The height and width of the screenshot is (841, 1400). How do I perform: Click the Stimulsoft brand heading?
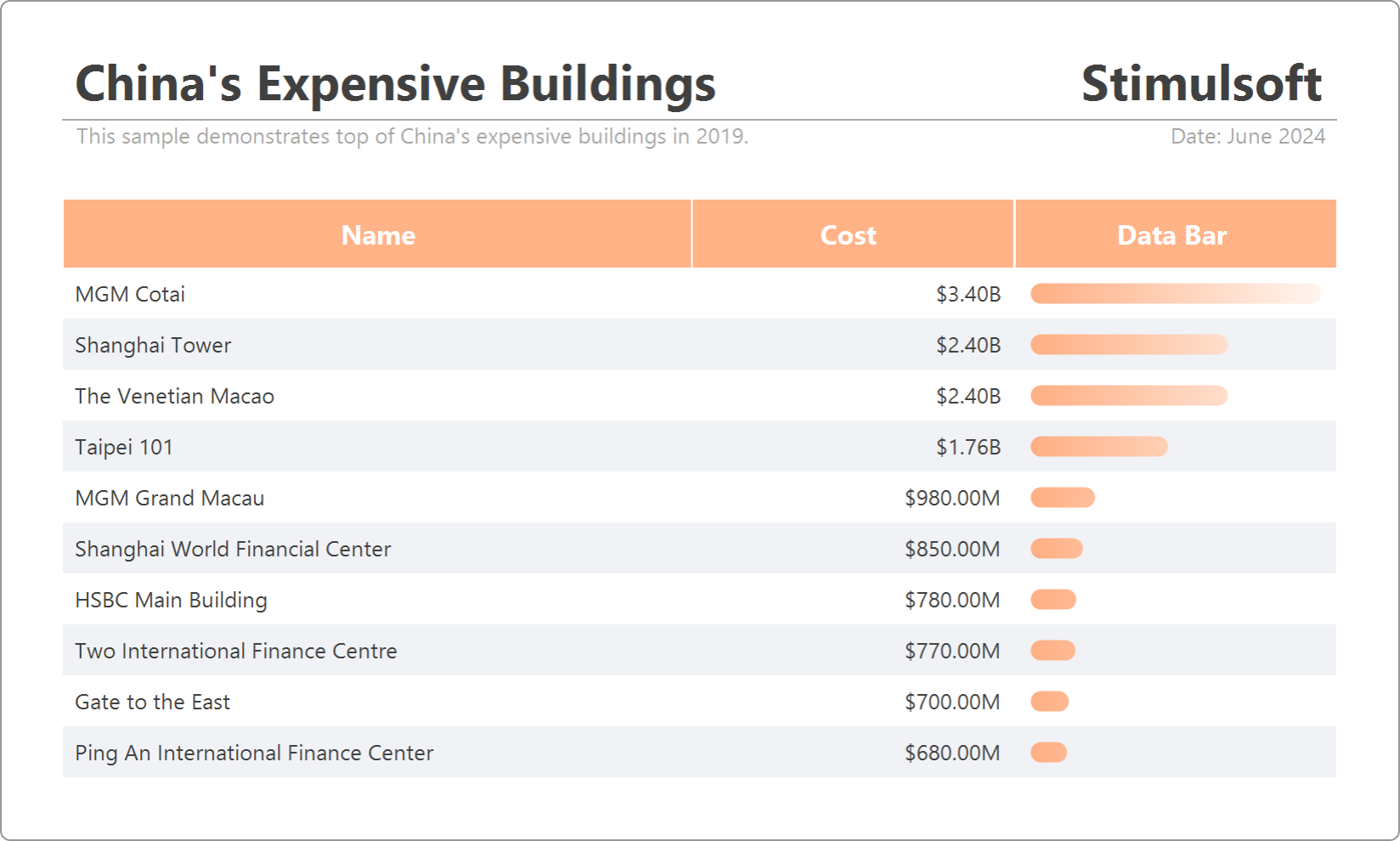pos(1201,83)
